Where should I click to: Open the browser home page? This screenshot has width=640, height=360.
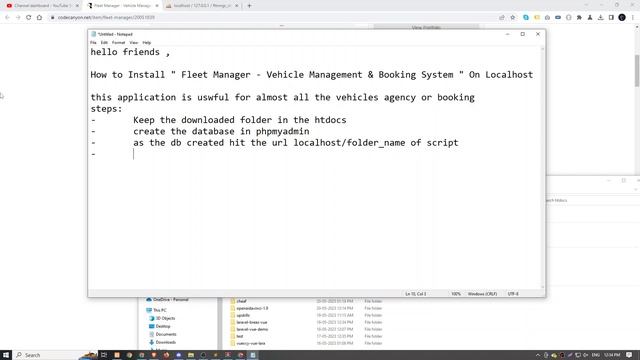coord(39,18)
